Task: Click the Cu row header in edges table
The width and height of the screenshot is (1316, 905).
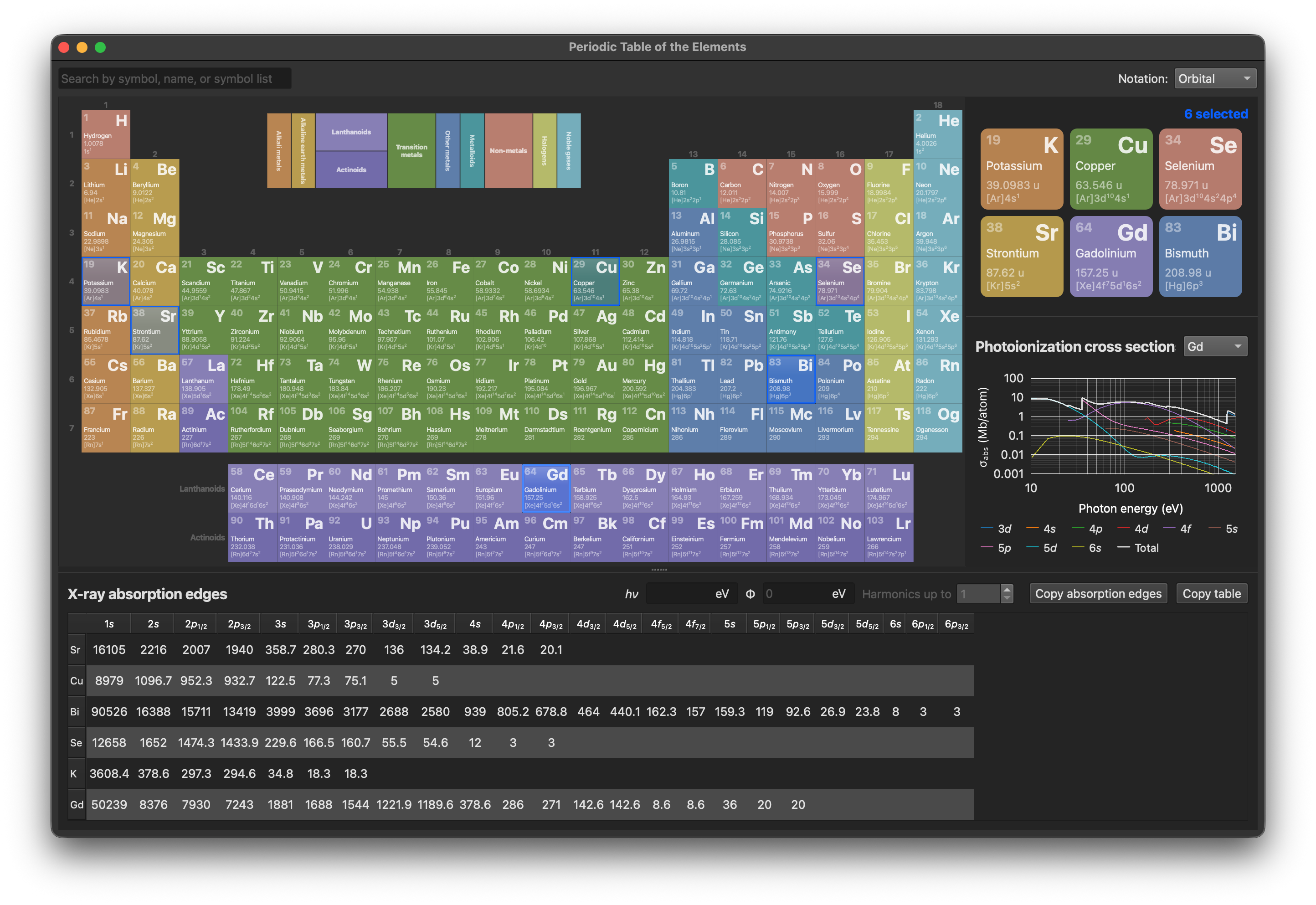Action: 77,680
